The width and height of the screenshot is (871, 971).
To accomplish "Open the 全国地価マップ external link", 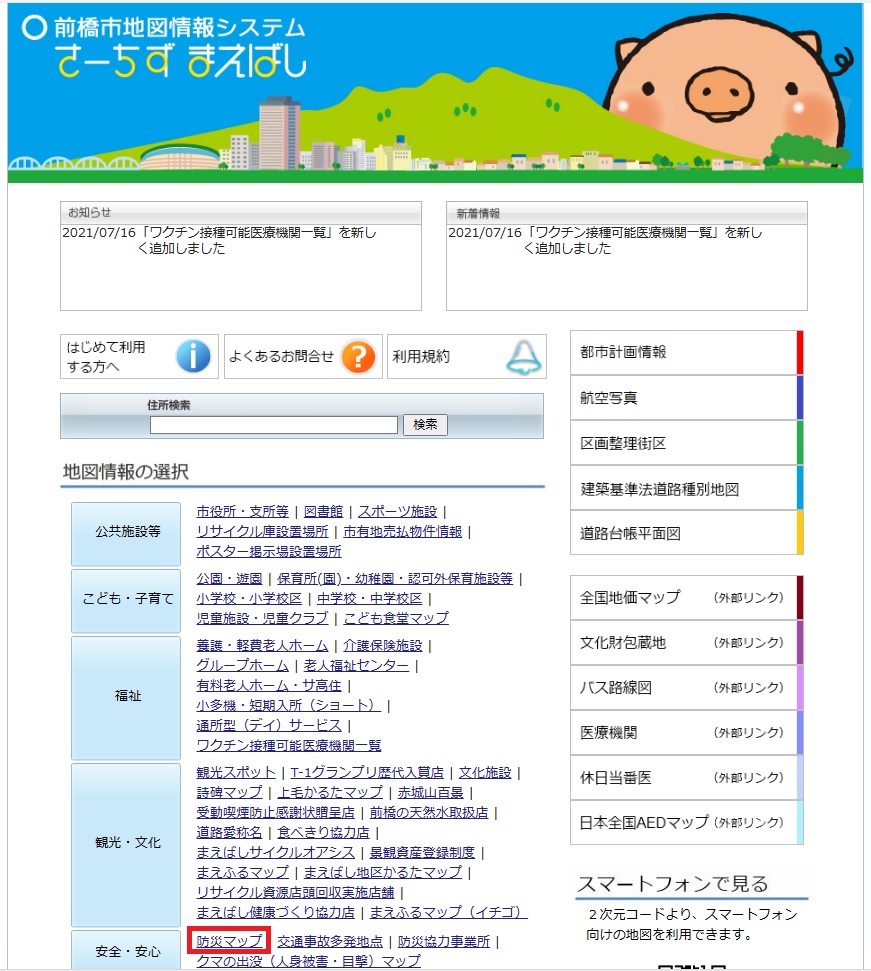I will [x=686, y=598].
